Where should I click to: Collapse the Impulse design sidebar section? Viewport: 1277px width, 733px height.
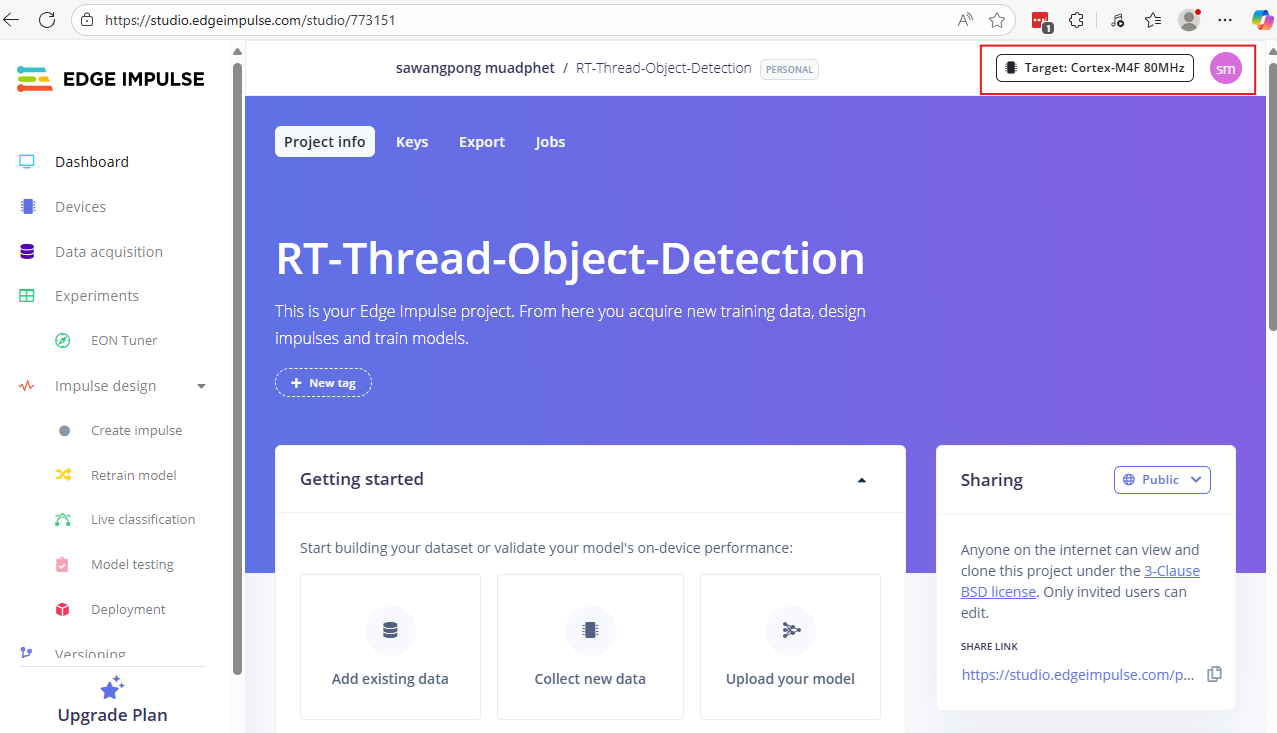[x=201, y=386]
